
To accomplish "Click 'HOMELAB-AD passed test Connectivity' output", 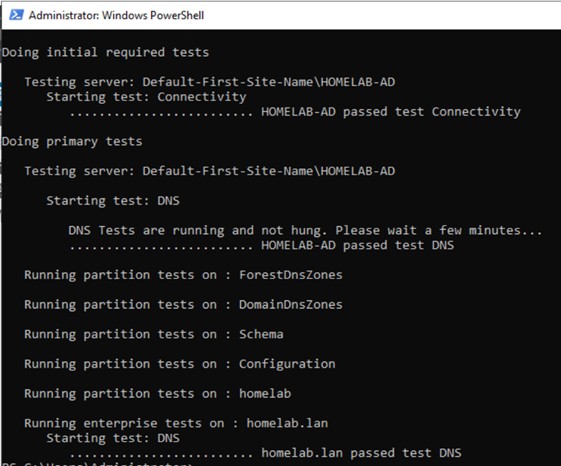I will click(x=391, y=112).
